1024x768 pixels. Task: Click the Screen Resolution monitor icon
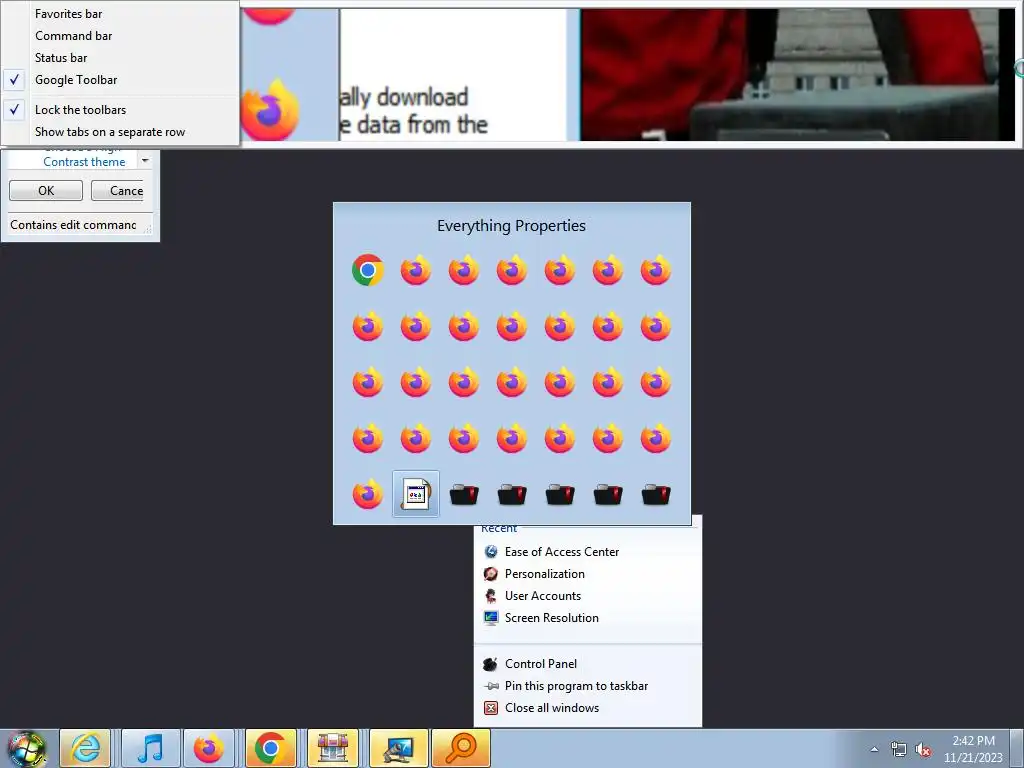point(491,618)
